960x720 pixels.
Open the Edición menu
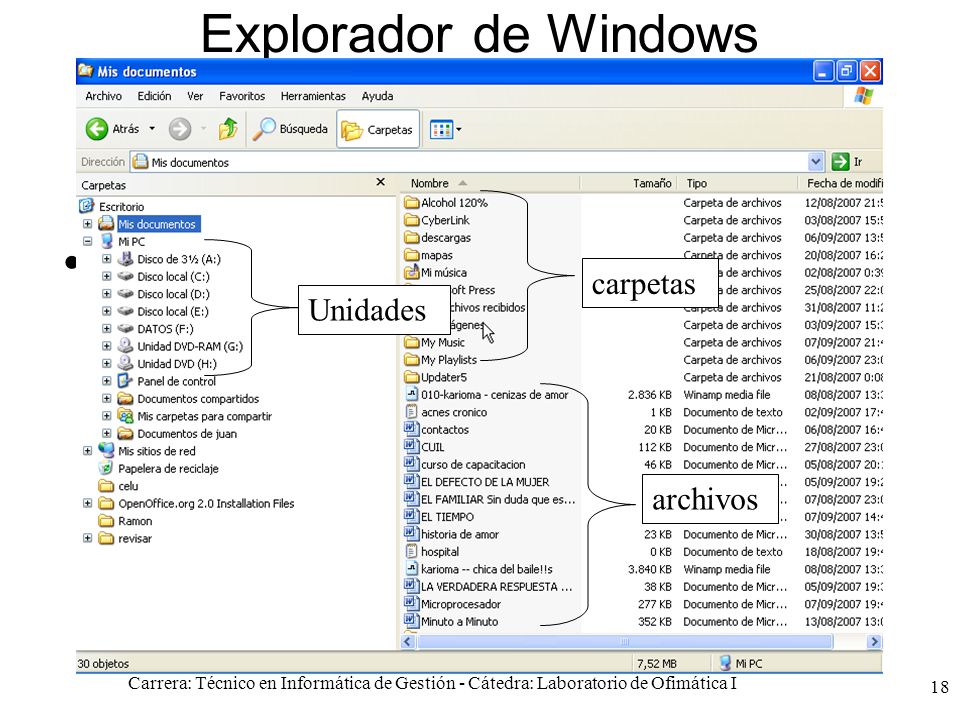pos(154,96)
